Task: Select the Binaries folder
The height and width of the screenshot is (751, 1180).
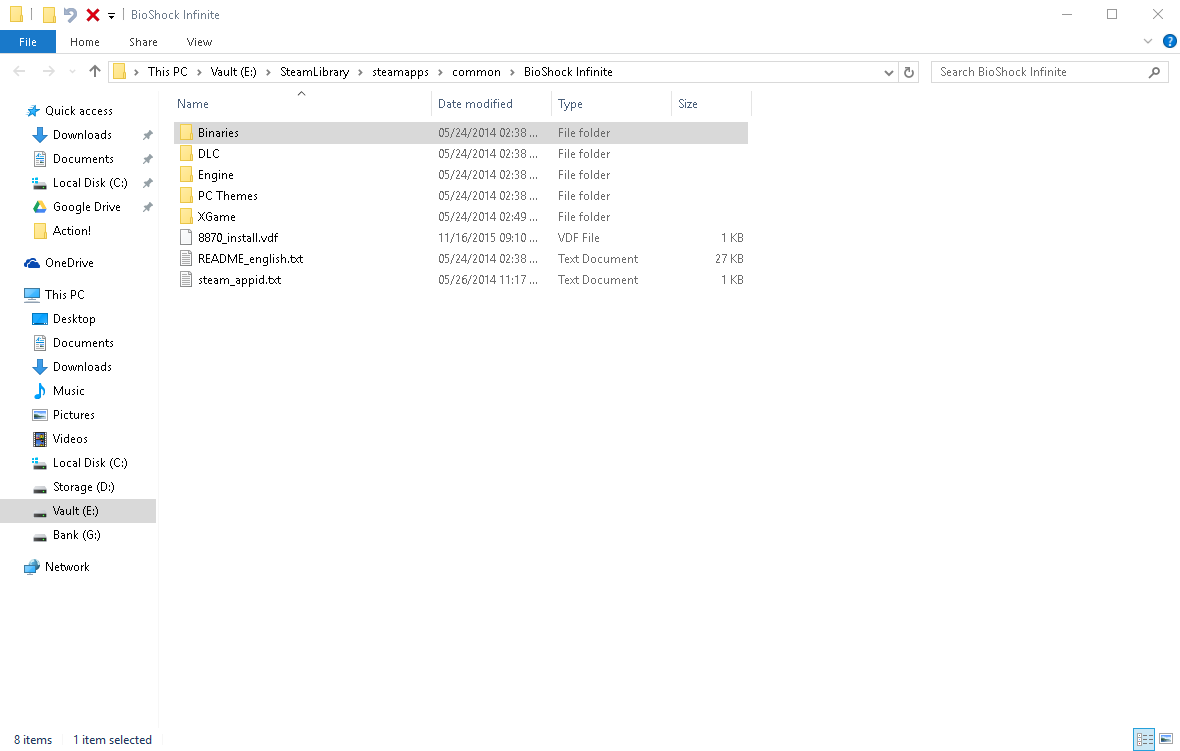Action: point(461,132)
